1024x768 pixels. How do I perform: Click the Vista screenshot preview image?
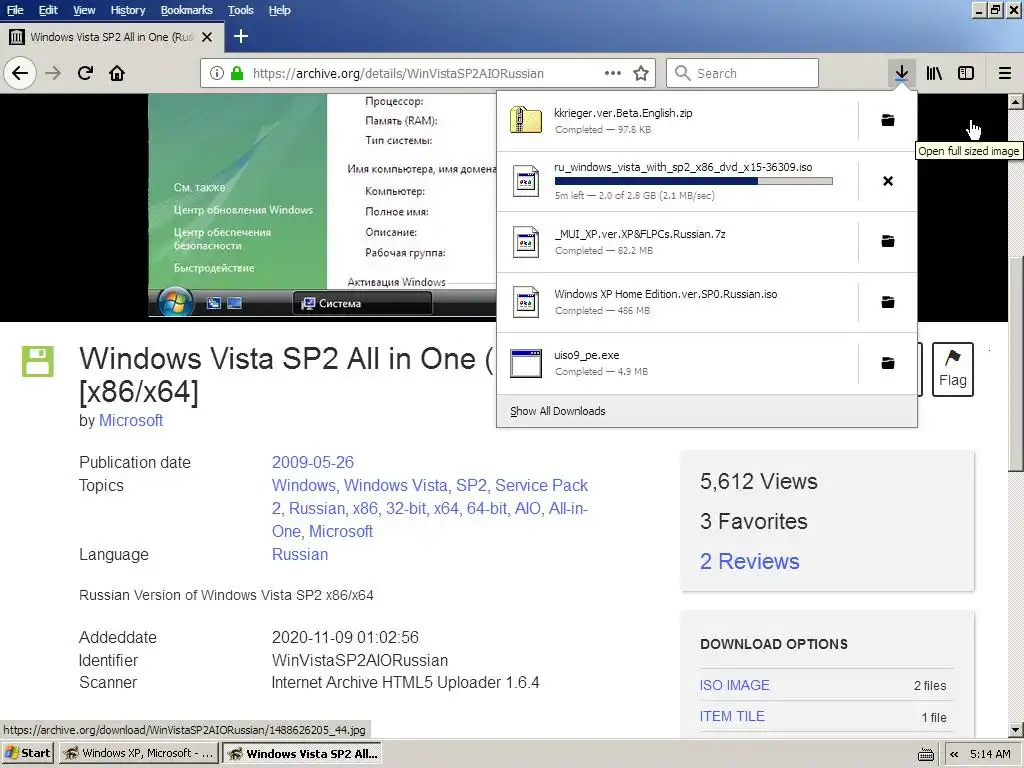[322, 206]
